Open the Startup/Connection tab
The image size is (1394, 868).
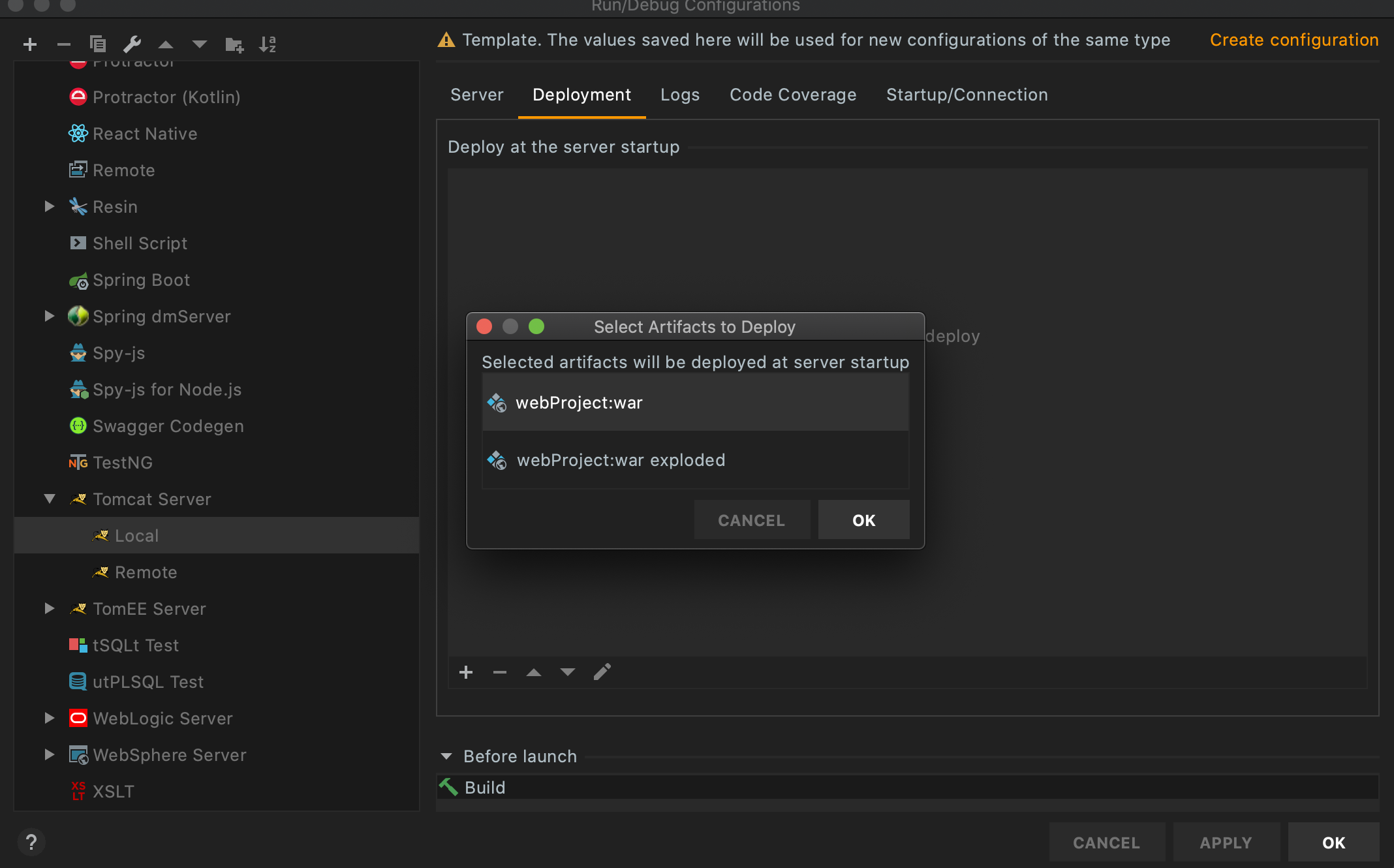coord(967,95)
